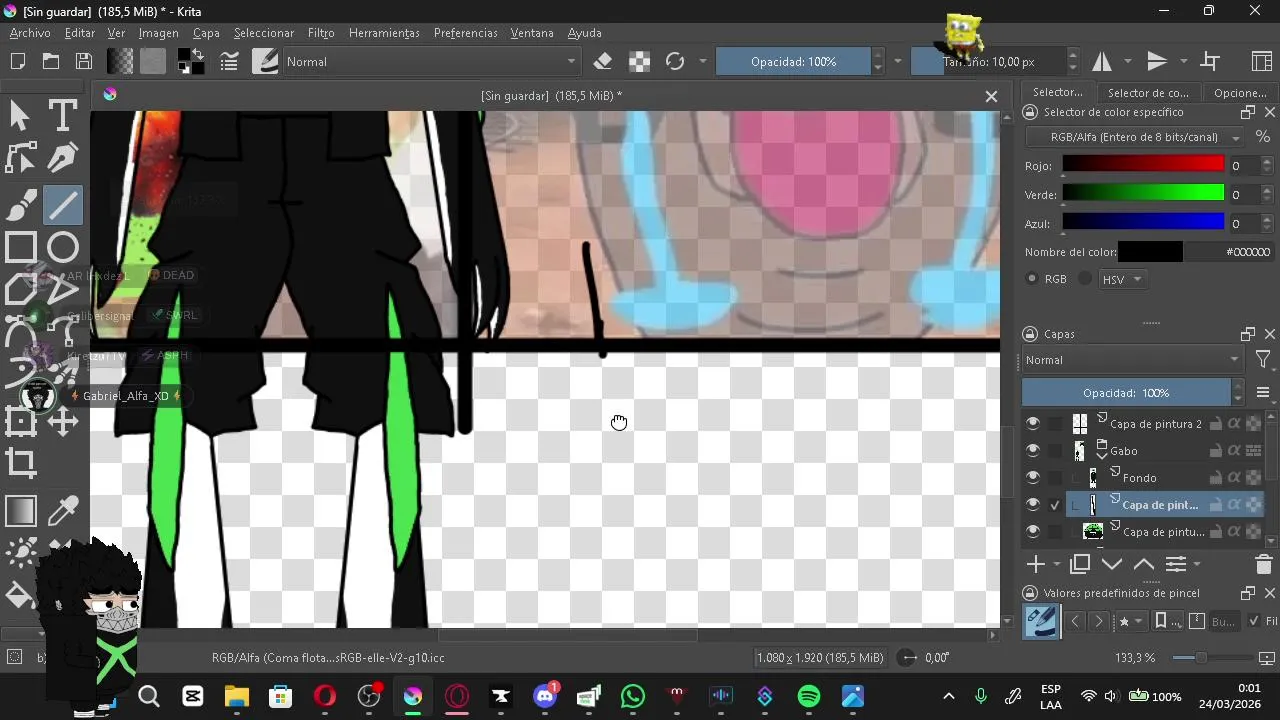Open the layer blending mode dropdown
Viewport: 1280px width, 720px height.
pyautogui.click(x=1132, y=360)
